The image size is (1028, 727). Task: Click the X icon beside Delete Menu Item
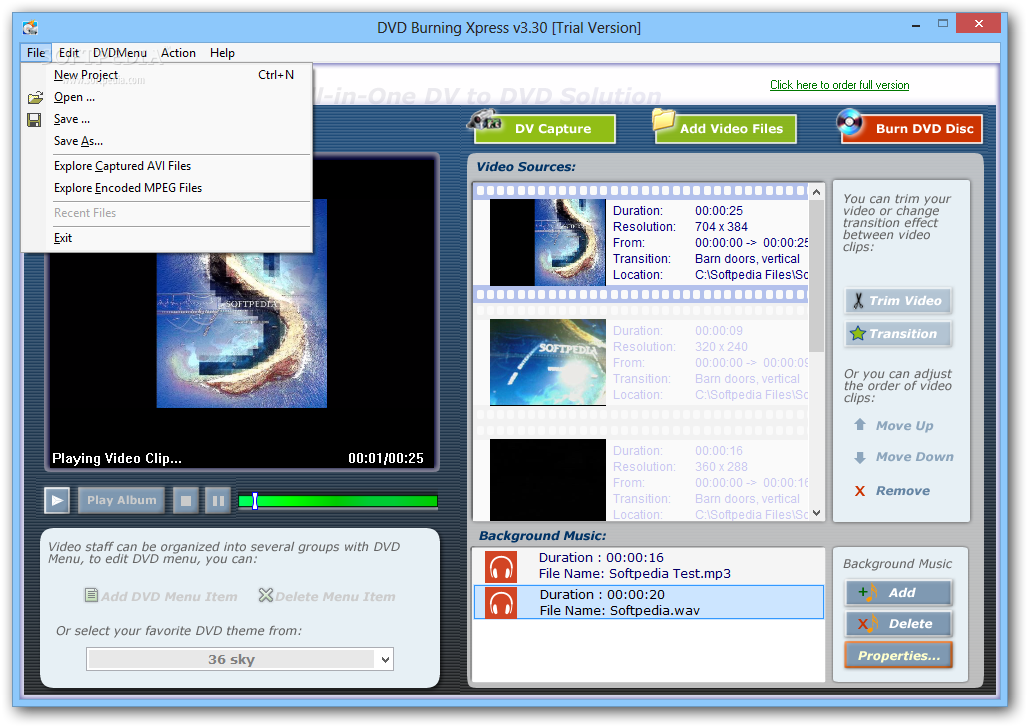click(266, 595)
